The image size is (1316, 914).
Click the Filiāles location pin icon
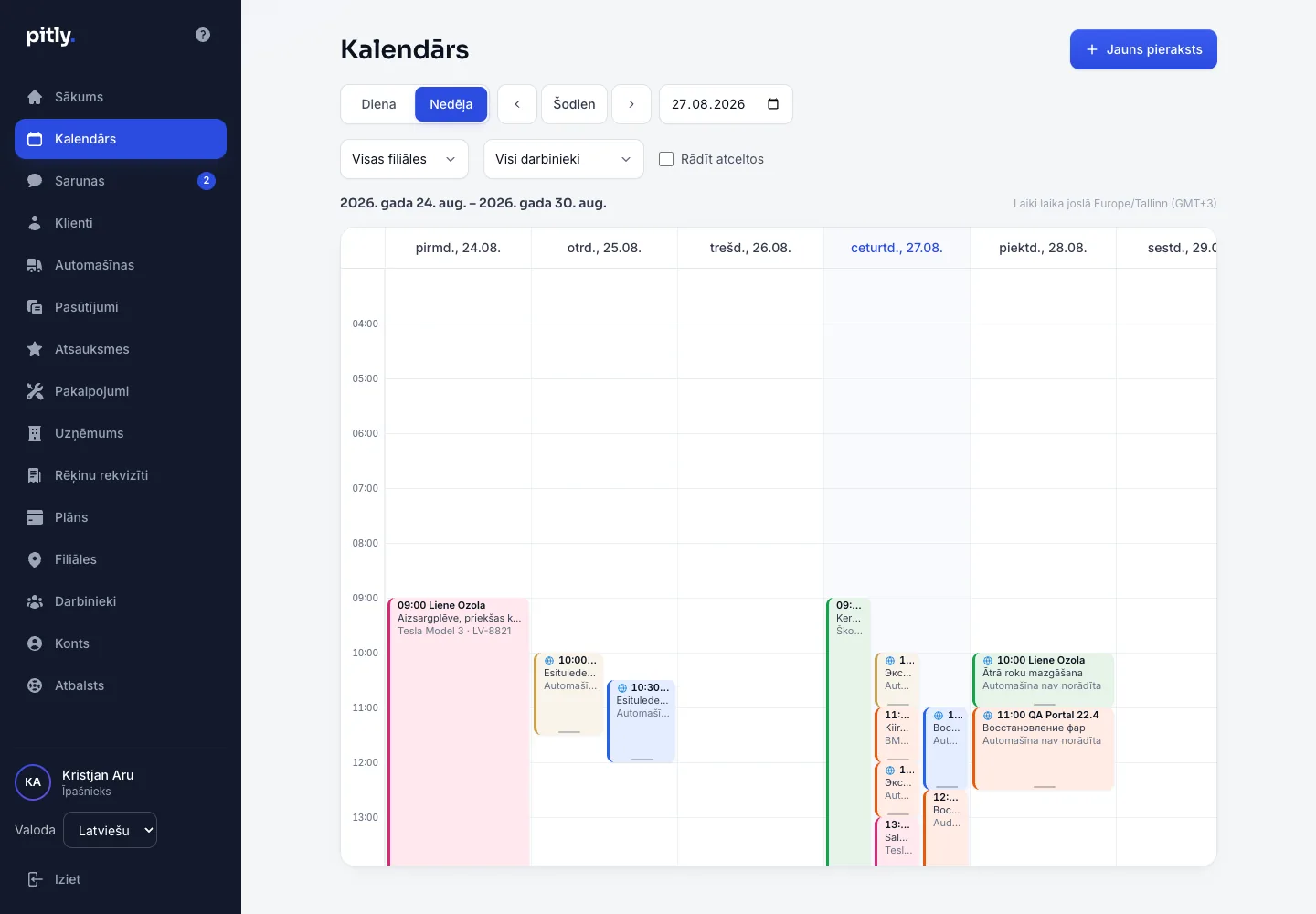pyautogui.click(x=35, y=559)
